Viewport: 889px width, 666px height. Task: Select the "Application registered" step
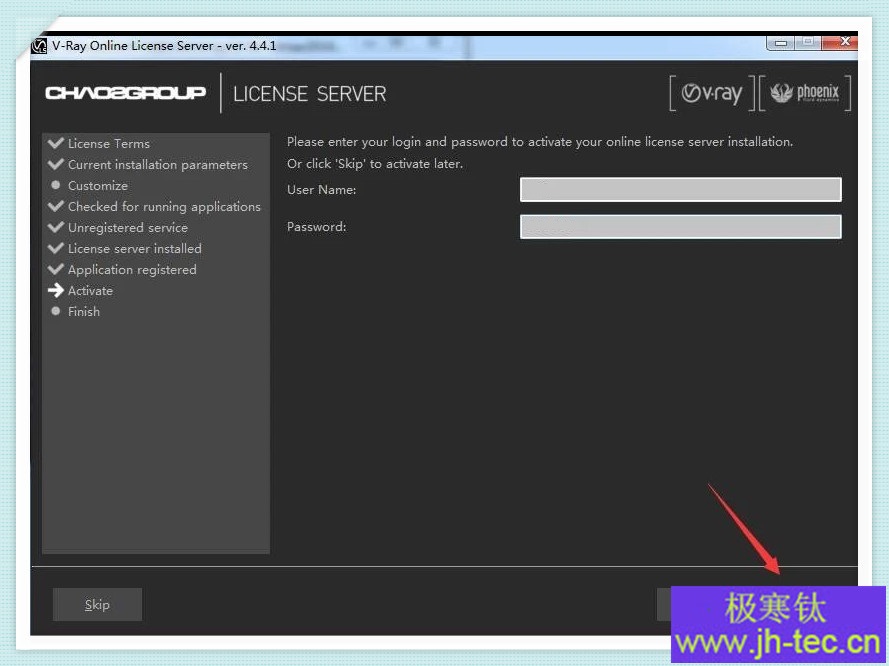[132, 269]
